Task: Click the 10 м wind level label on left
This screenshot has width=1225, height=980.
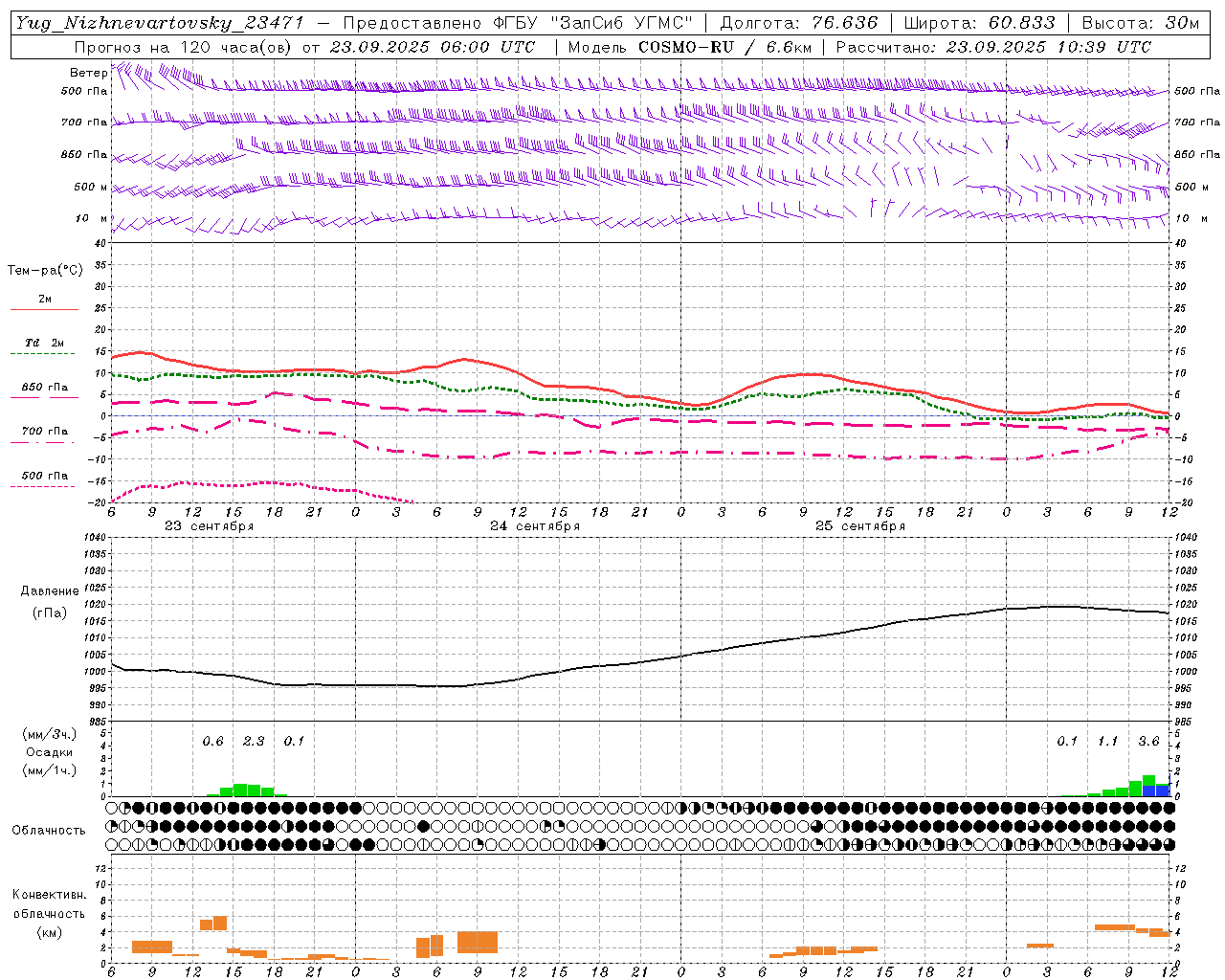Action: 92,218
